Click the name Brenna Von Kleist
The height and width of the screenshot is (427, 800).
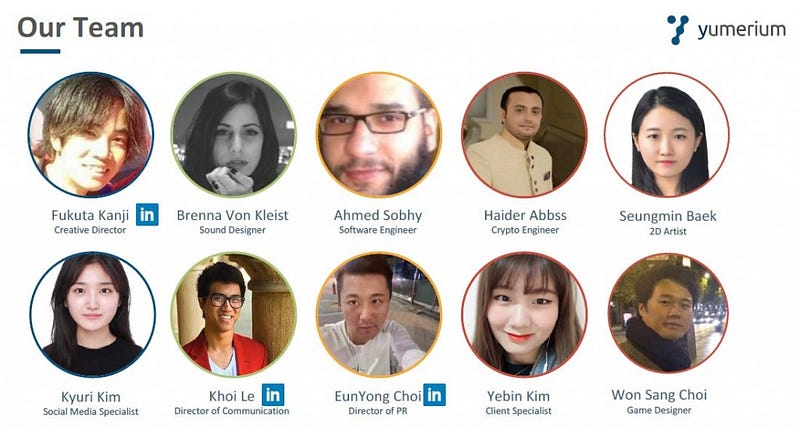(x=233, y=215)
